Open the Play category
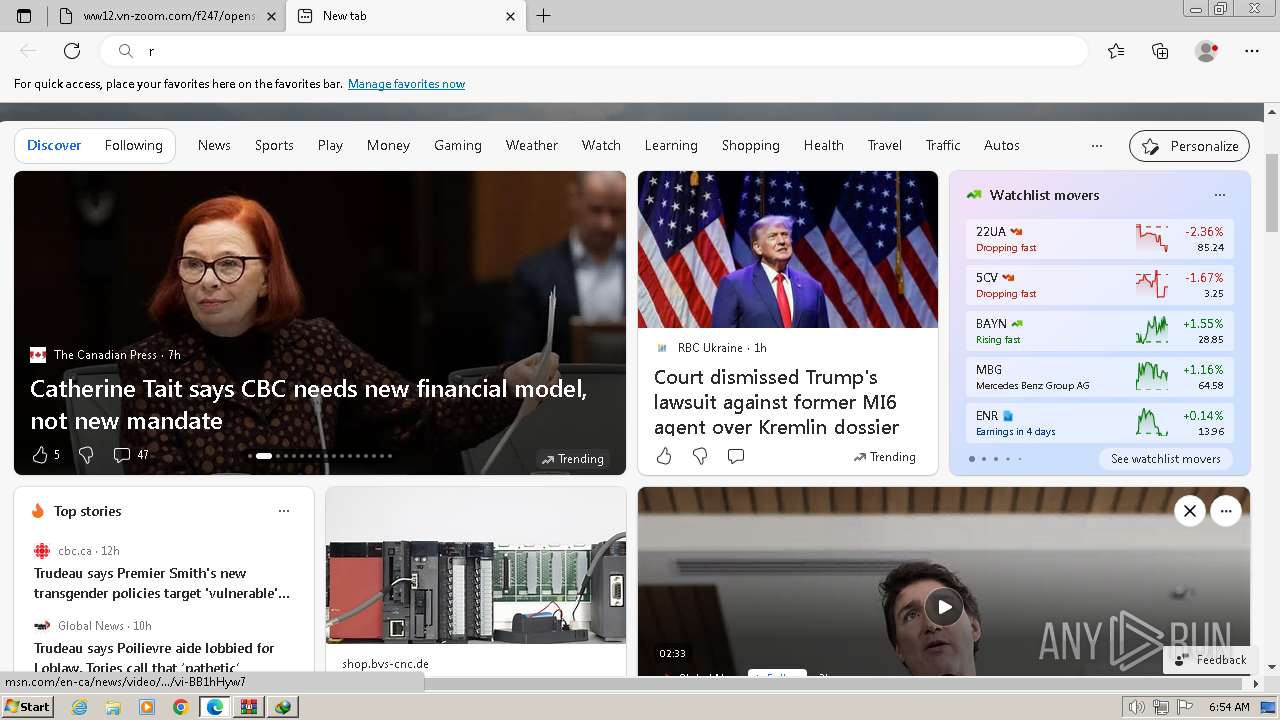The image size is (1280, 720). 330,146
